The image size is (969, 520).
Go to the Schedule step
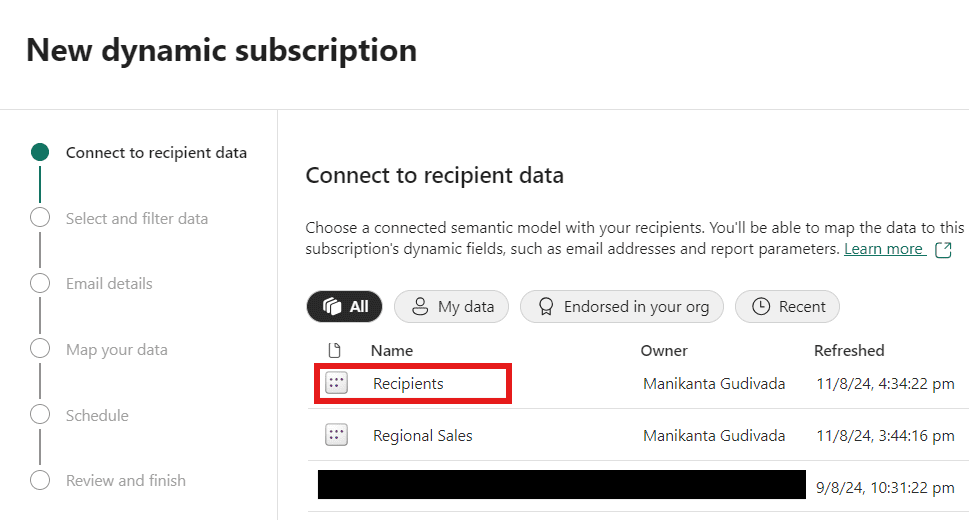(97, 415)
